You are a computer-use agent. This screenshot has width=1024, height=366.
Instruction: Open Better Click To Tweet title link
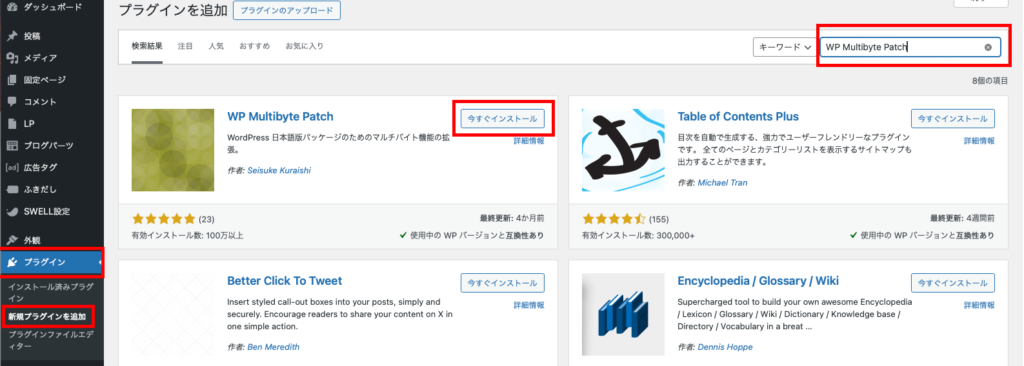(285, 281)
